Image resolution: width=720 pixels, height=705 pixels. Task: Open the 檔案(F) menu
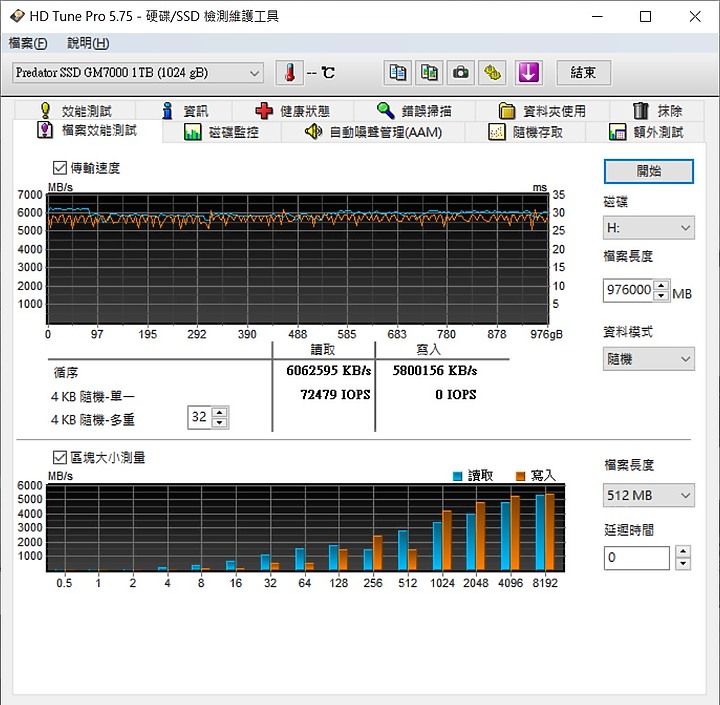pyautogui.click(x=28, y=43)
